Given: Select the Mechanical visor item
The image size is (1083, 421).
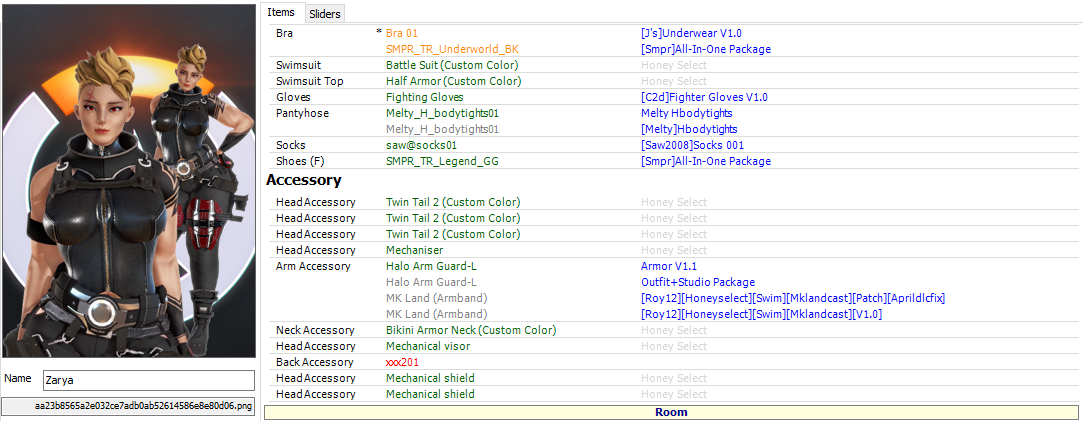Looking at the screenshot, I should 427,346.
